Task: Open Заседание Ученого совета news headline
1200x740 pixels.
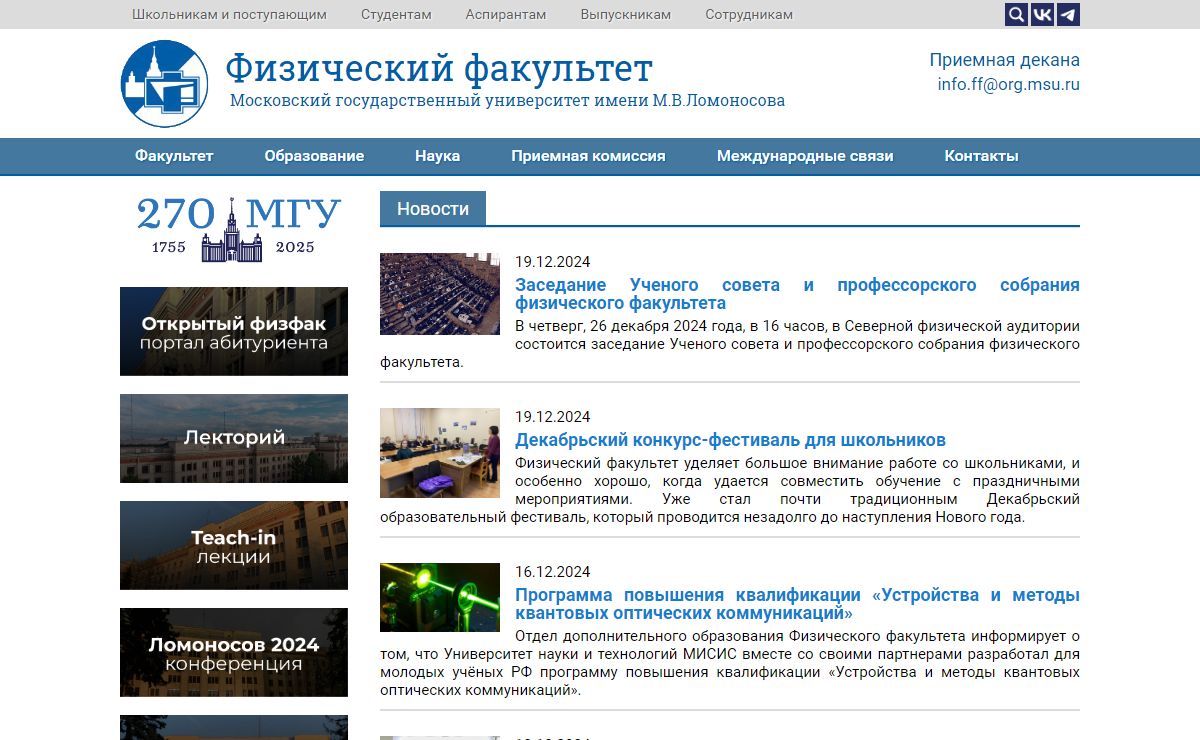Action: tap(797, 294)
